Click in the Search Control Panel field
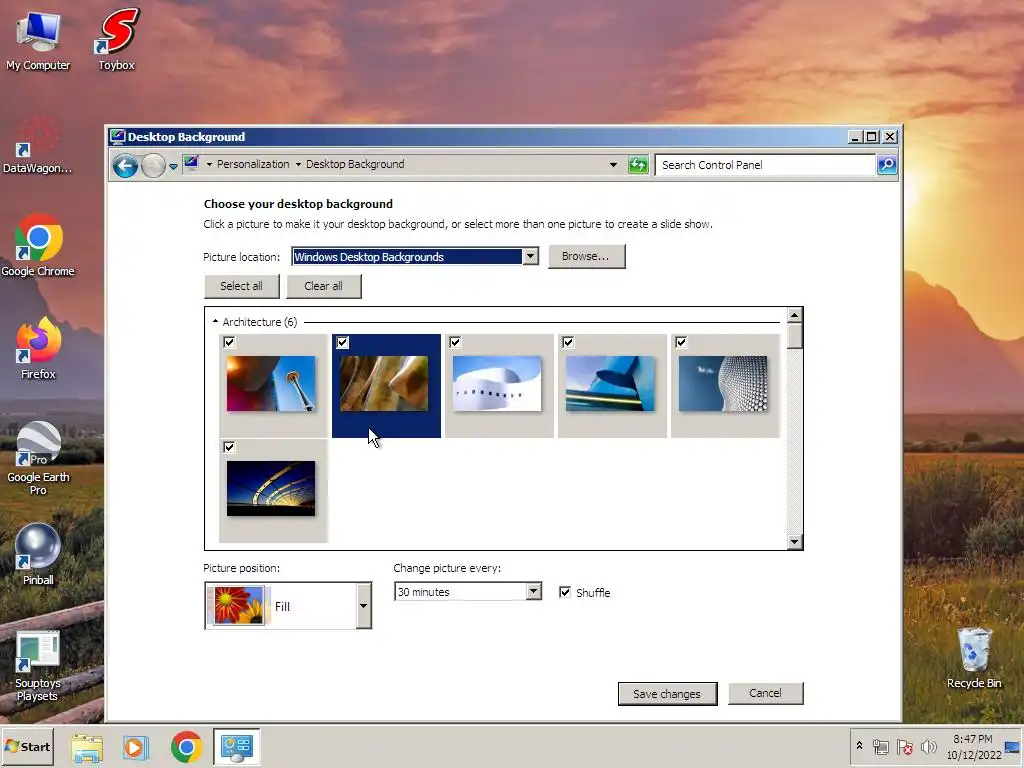Screen dimensions: 1024x768 (x=765, y=165)
